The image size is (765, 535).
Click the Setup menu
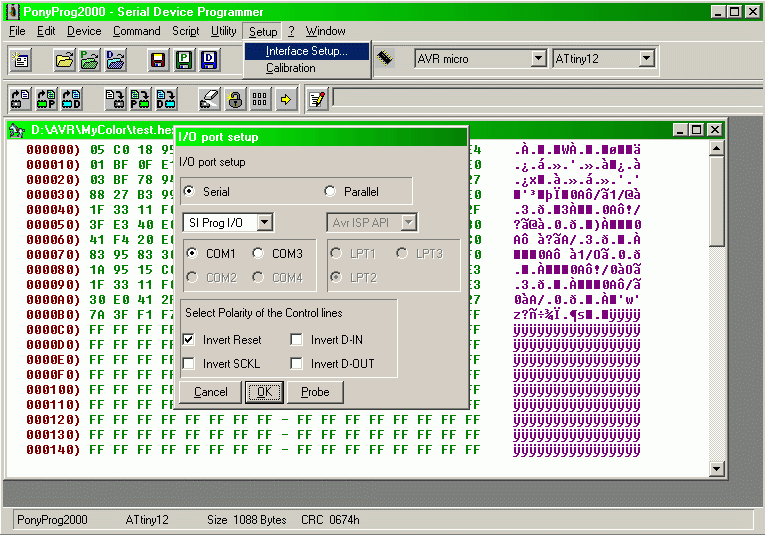[262, 32]
